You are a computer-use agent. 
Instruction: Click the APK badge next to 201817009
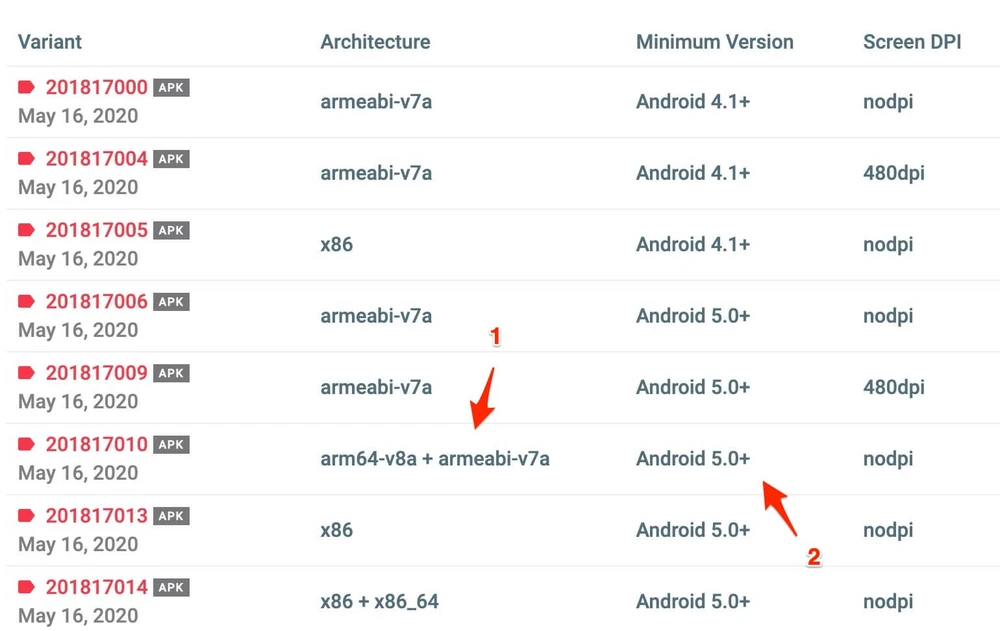[171, 373]
